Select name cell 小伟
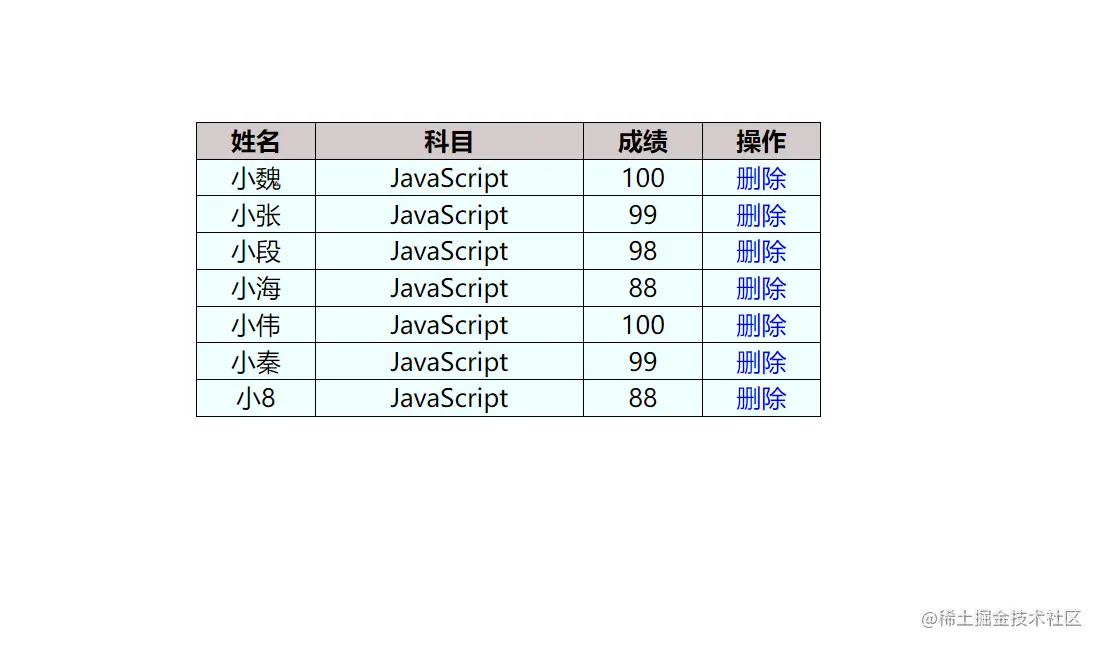Screen dimensions: 1101x648 tap(256, 325)
